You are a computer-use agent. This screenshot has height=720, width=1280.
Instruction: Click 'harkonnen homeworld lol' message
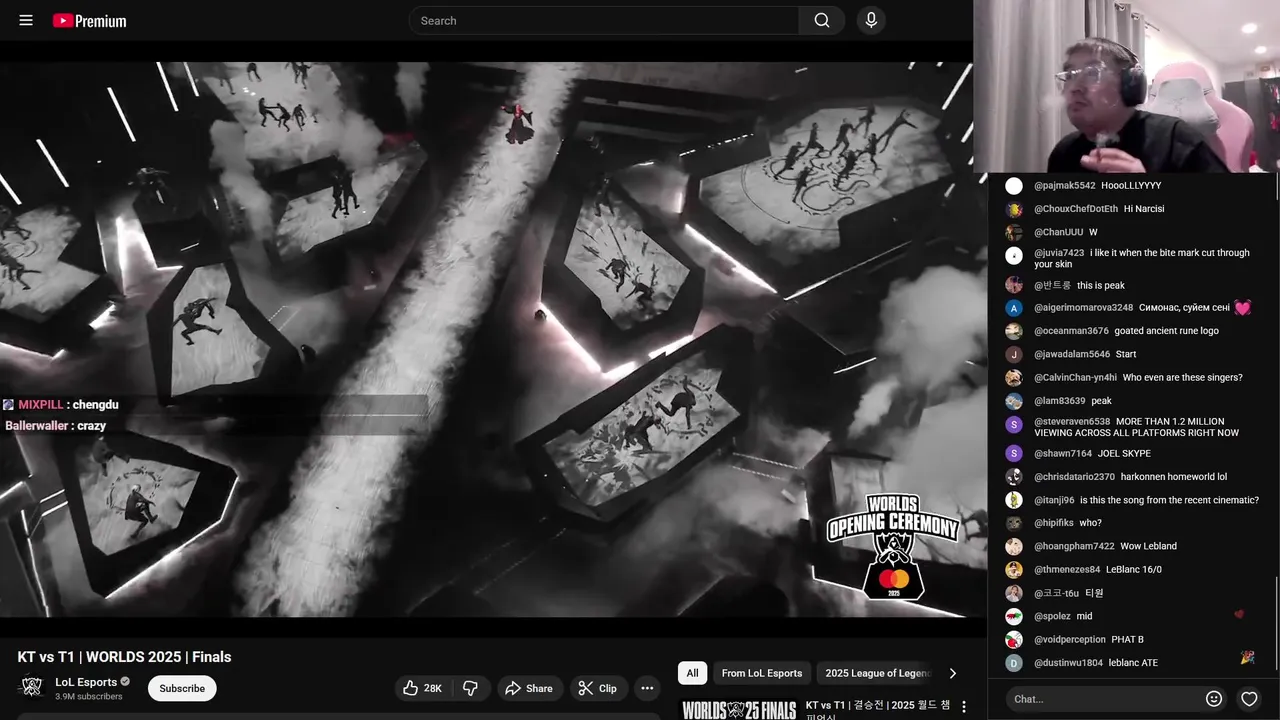click(x=1173, y=477)
